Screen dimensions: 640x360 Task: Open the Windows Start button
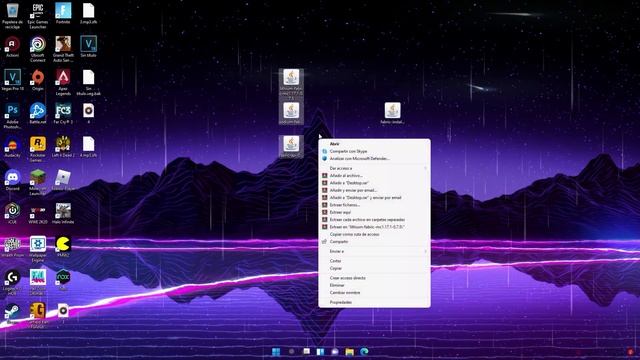(276, 351)
